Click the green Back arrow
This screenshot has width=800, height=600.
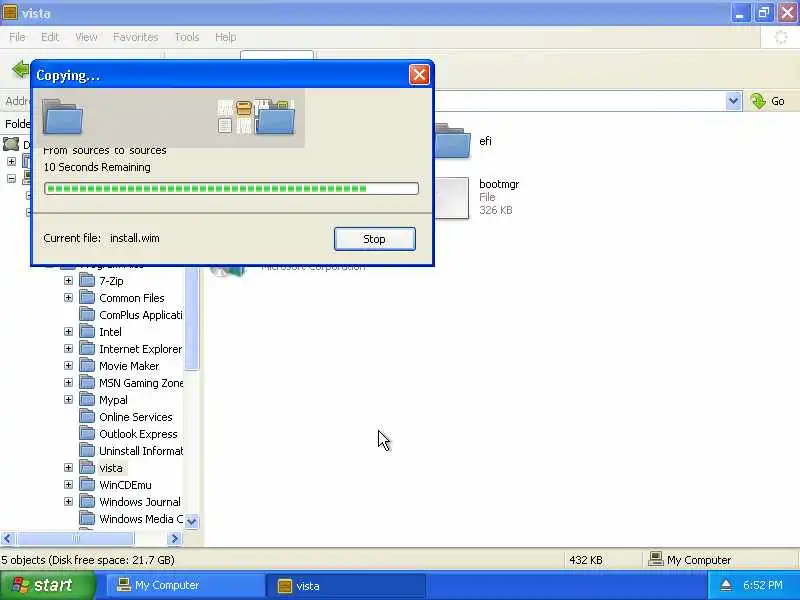[x=20, y=69]
